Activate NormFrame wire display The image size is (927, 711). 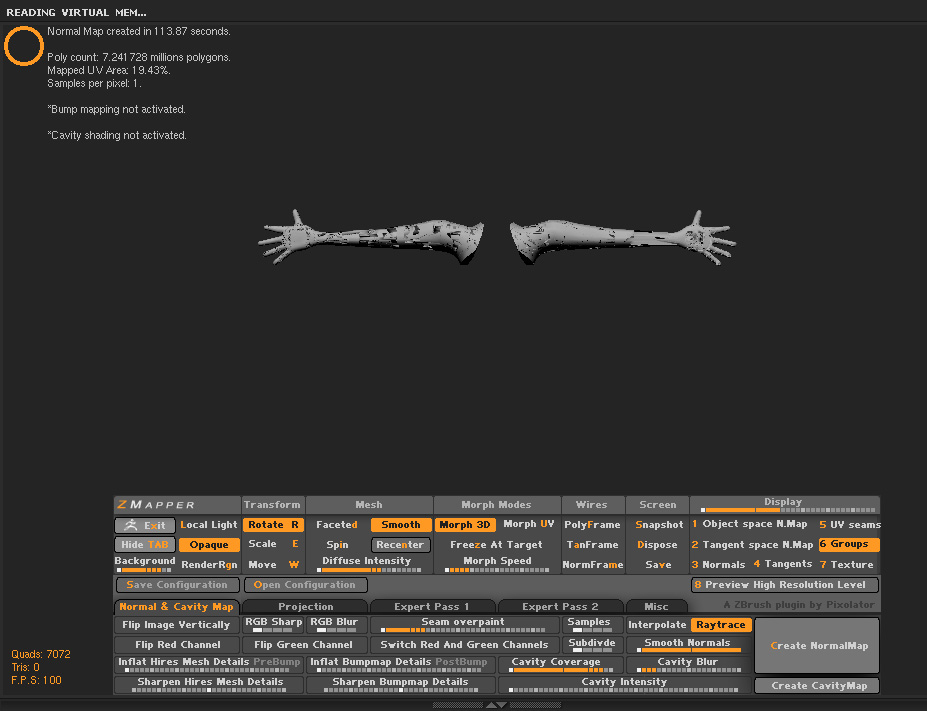click(x=593, y=564)
